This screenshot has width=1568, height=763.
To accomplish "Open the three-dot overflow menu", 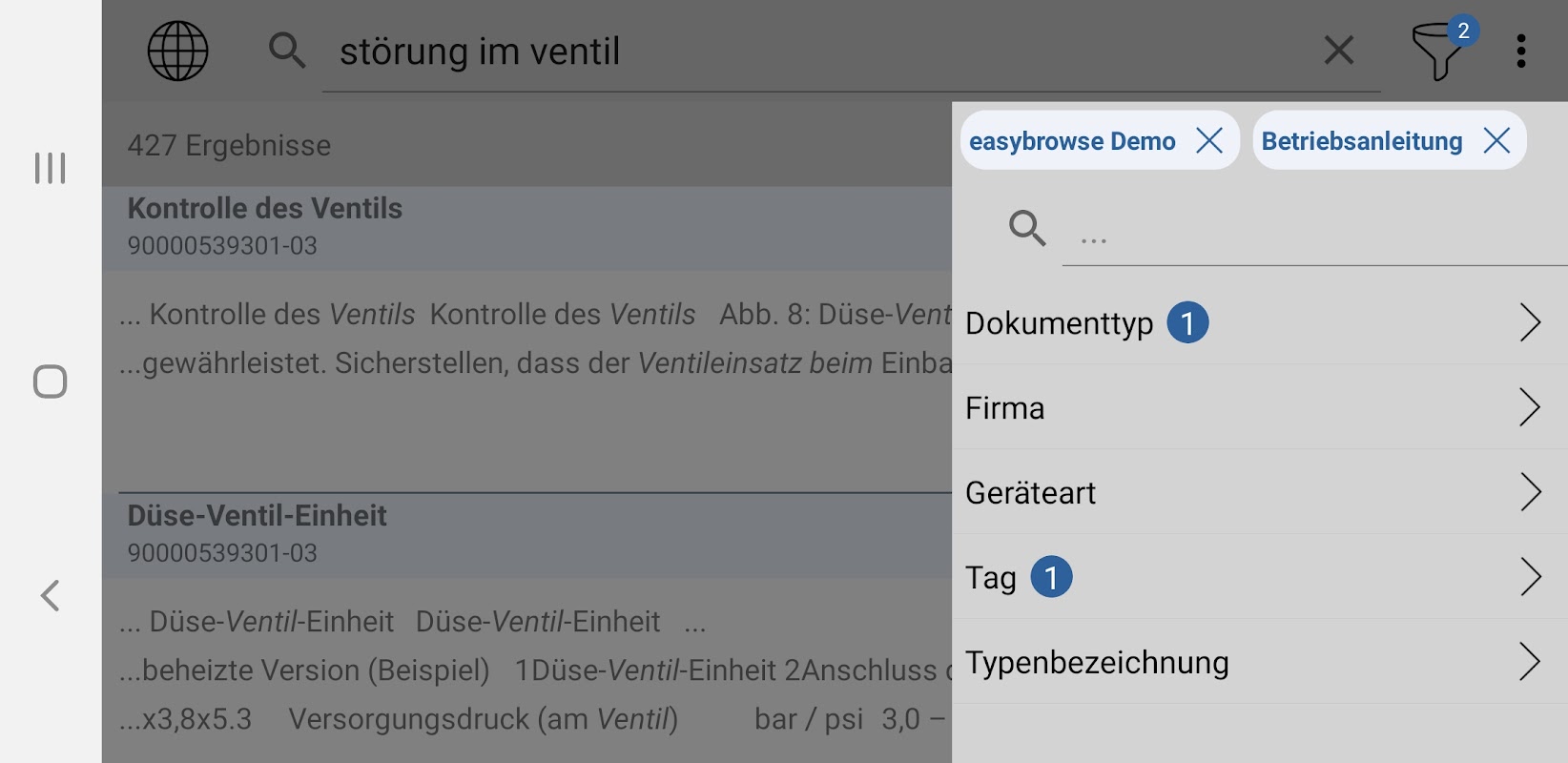I will 1520,51.
